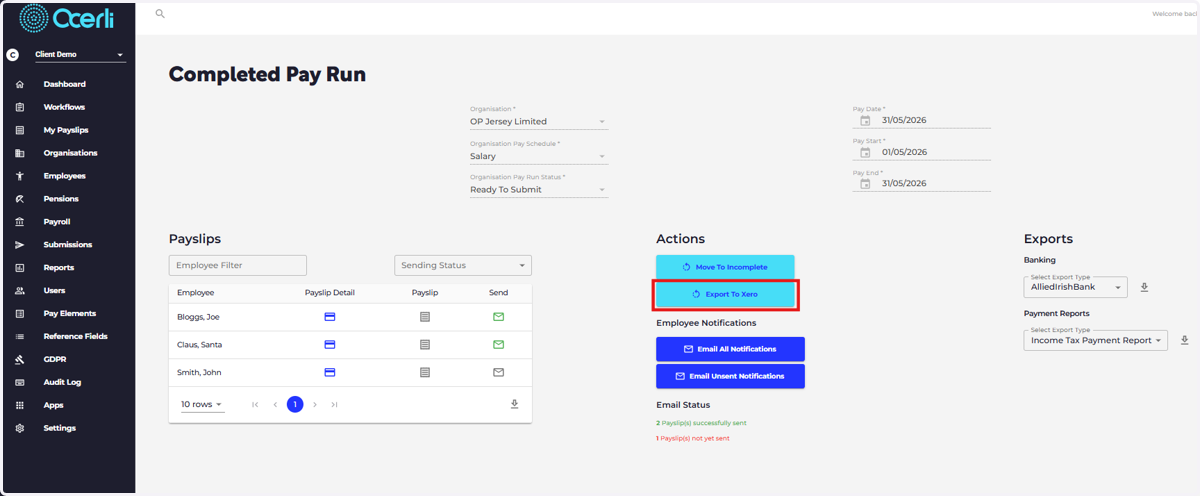The width and height of the screenshot is (1200, 496).
Task: Click Email Unsent Notifications button
Action: [730, 376]
